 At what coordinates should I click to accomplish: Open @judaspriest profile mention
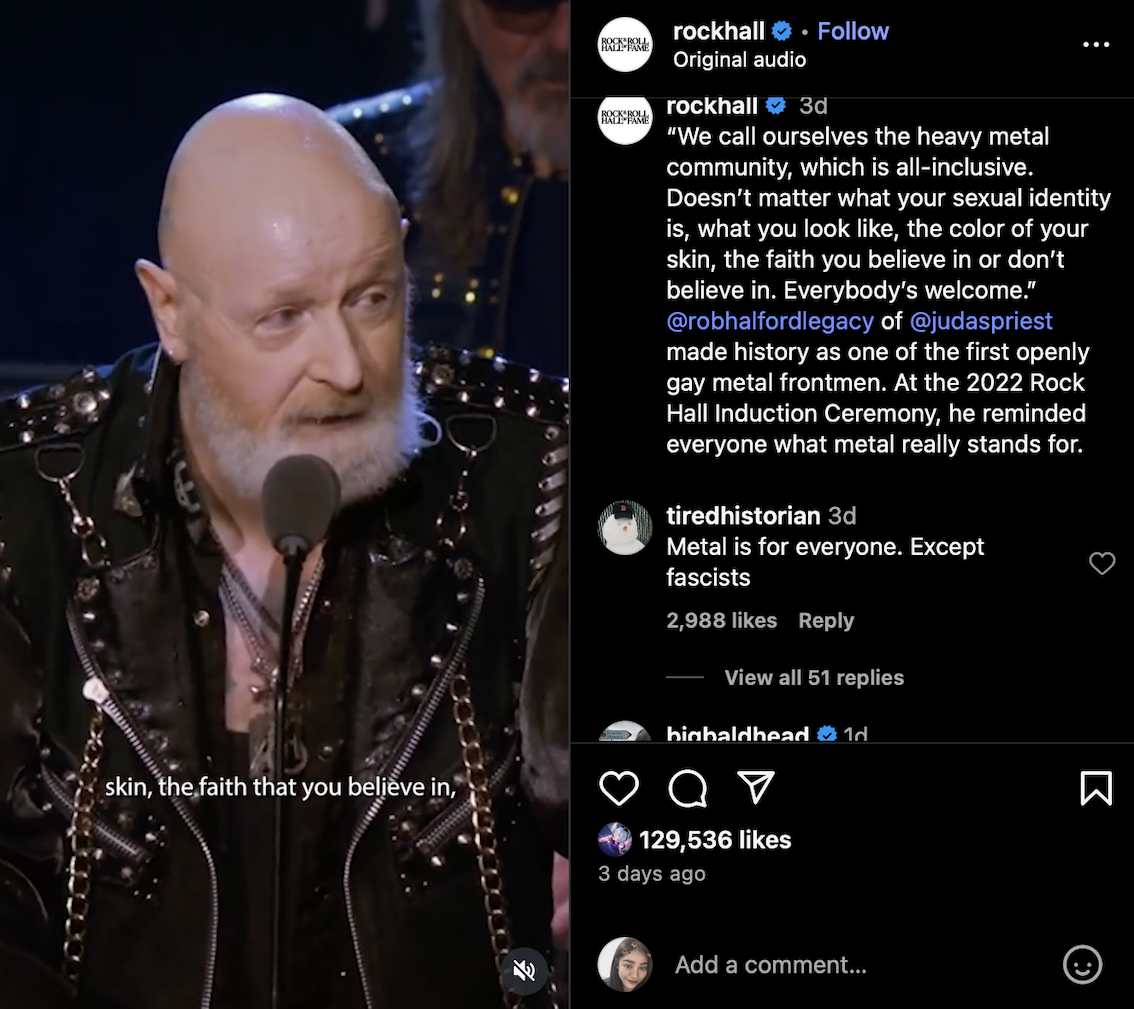[981, 320]
